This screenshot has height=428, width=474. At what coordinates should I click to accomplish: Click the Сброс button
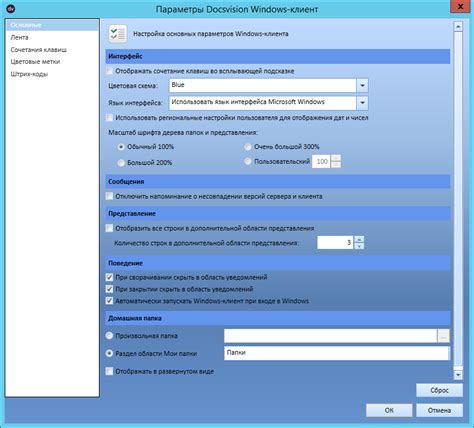pyautogui.click(x=439, y=390)
